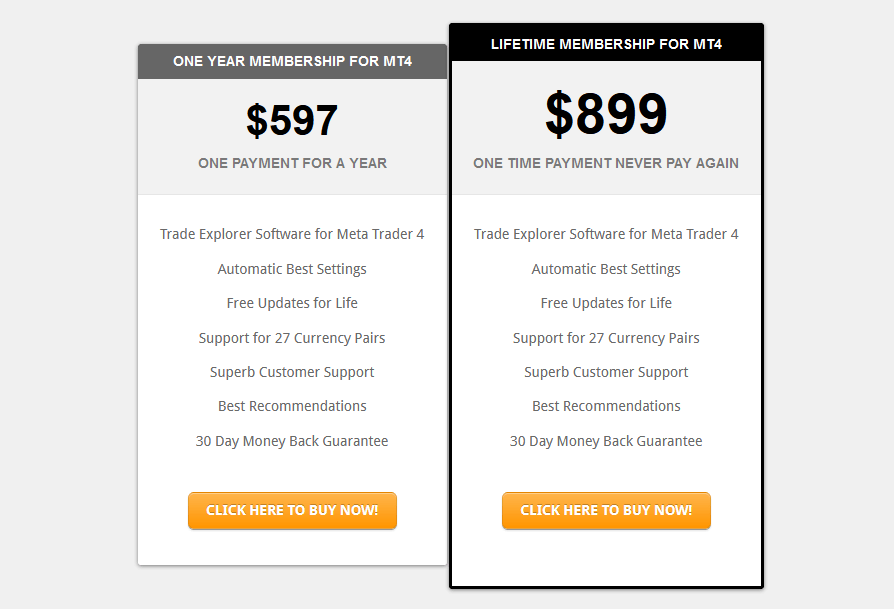Click 'Trade Explorer Software' in lifetime plan
Screen dimensions: 894x609
click(606, 234)
